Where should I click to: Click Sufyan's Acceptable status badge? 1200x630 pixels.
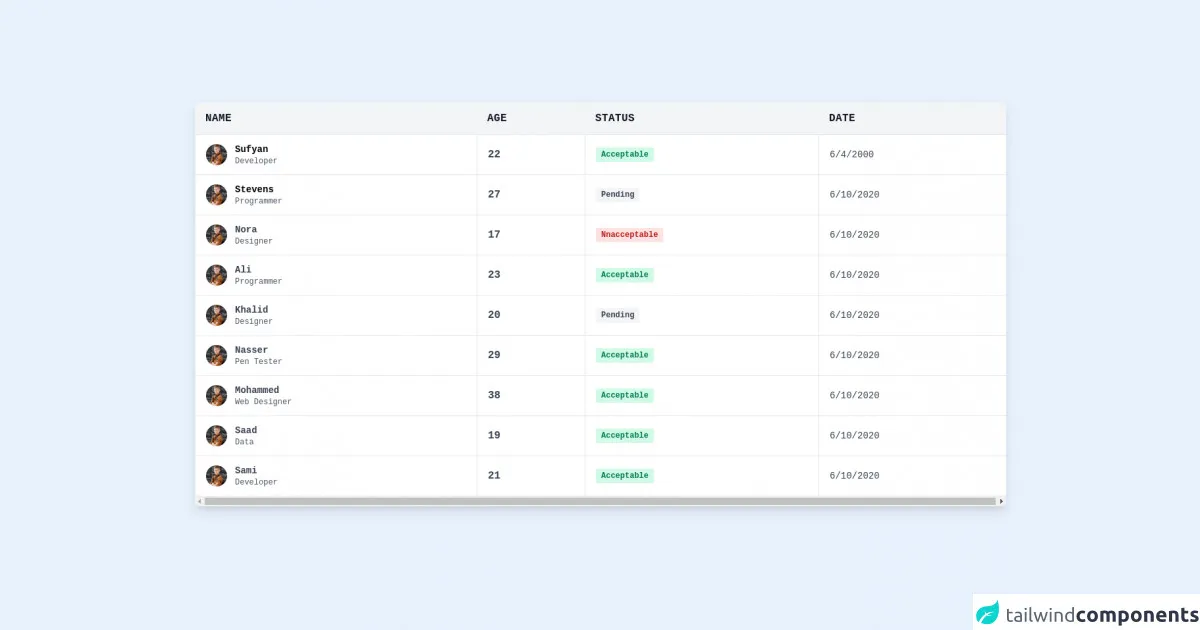click(625, 155)
